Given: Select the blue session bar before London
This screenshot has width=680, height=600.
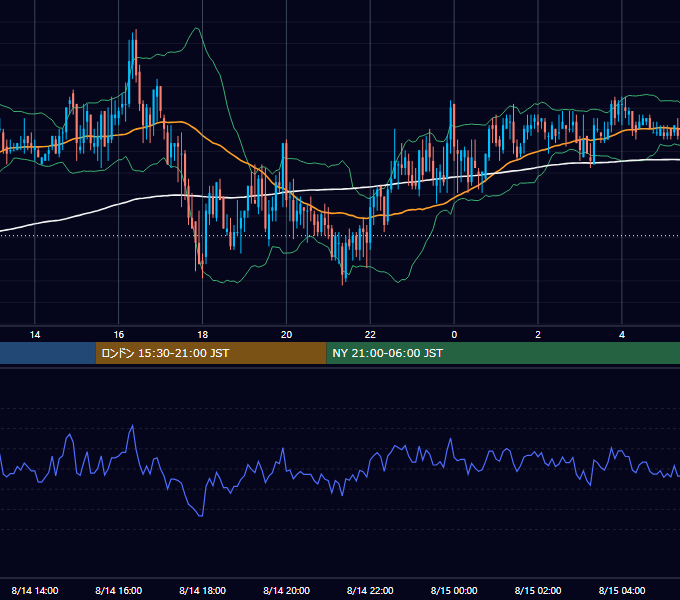Looking at the screenshot, I should 48,353.
